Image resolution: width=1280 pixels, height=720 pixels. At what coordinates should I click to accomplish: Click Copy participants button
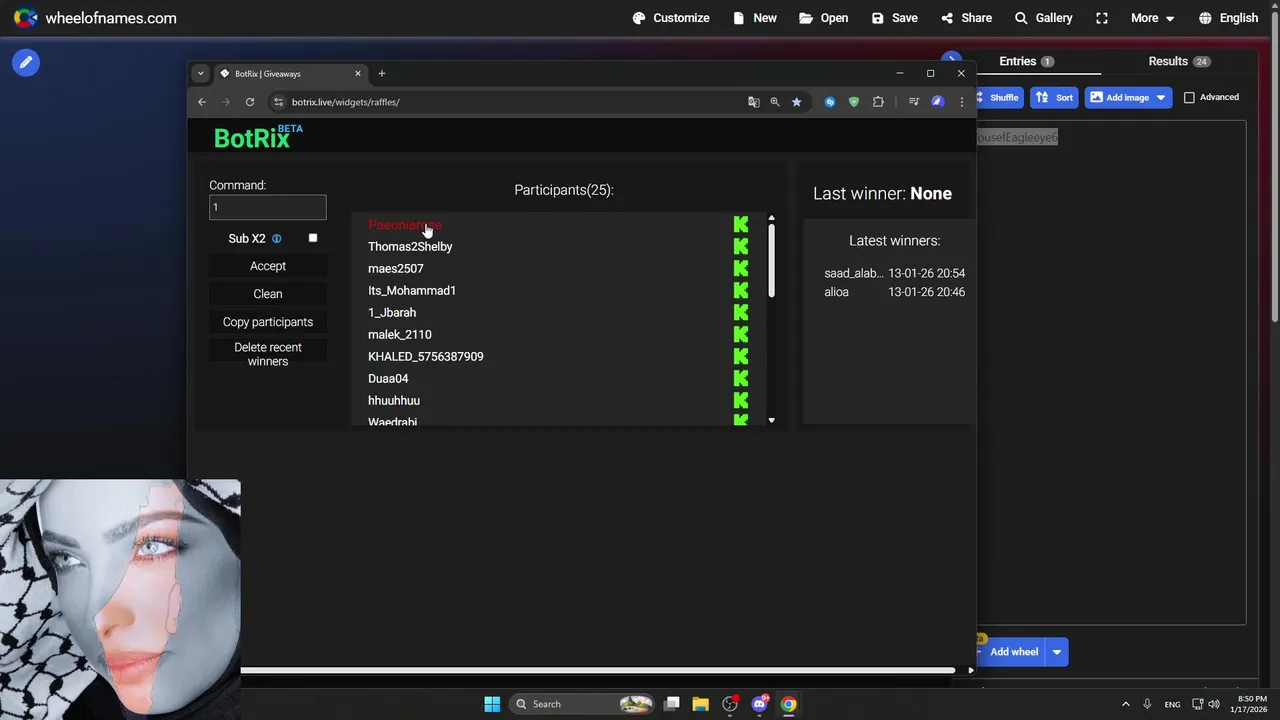click(x=268, y=322)
